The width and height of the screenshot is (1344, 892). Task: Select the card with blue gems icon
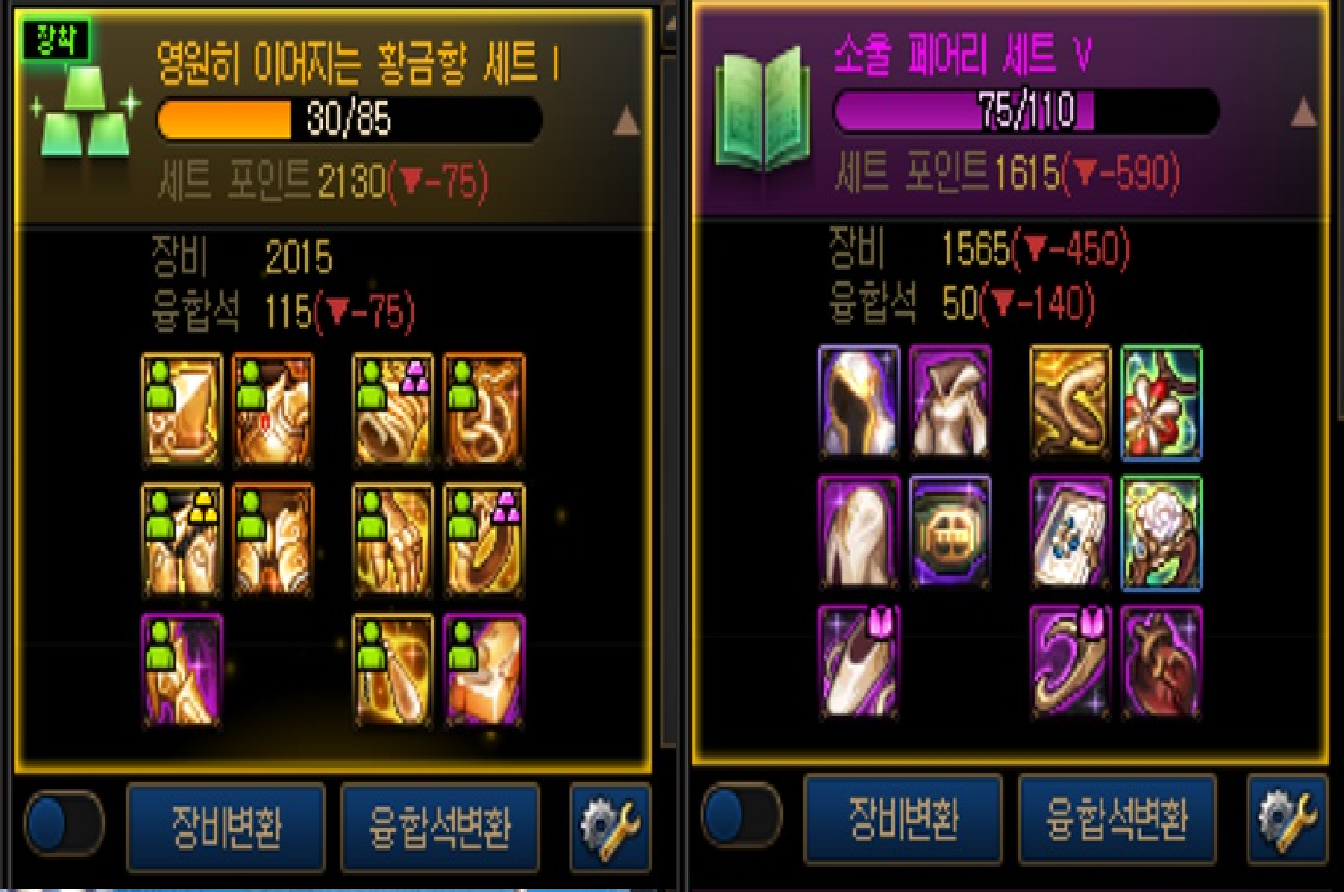click(1070, 534)
